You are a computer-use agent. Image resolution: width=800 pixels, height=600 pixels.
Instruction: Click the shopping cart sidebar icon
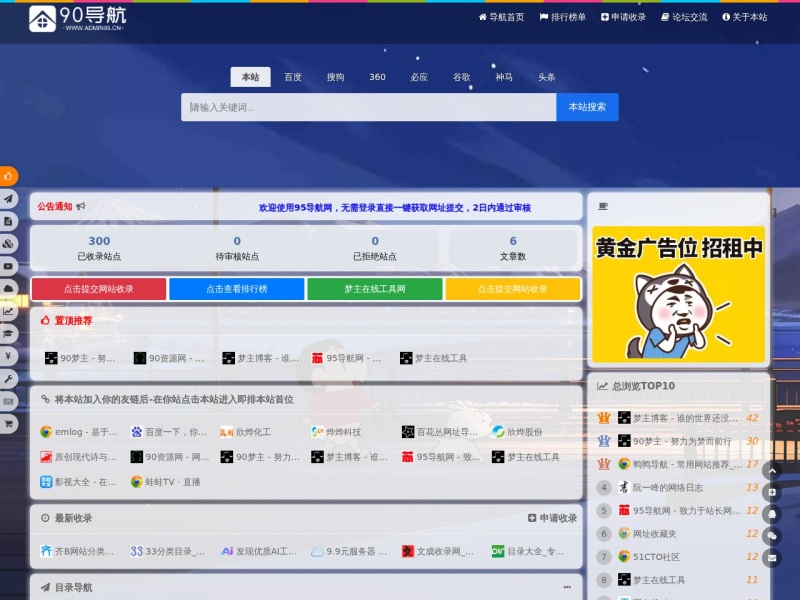click(x=8, y=423)
